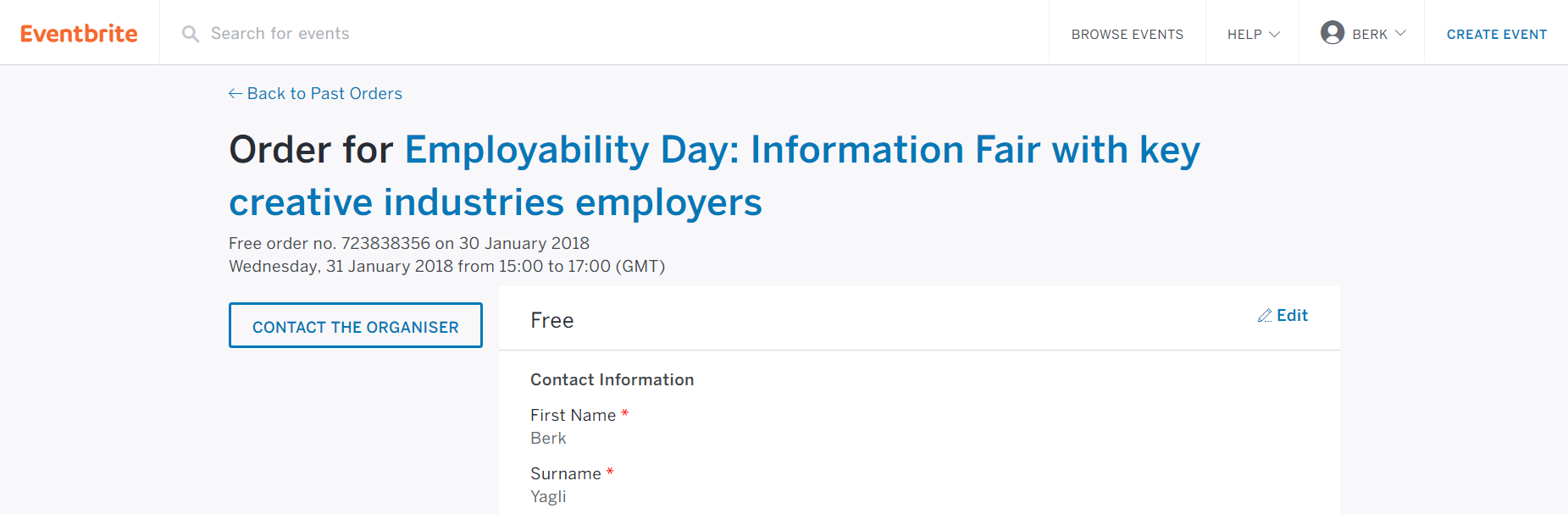Image resolution: width=1568 pixels, height=514 pixels.
Task: Click the Eventbrite logo
Action: pyautogui.click(x=79, y=33)
